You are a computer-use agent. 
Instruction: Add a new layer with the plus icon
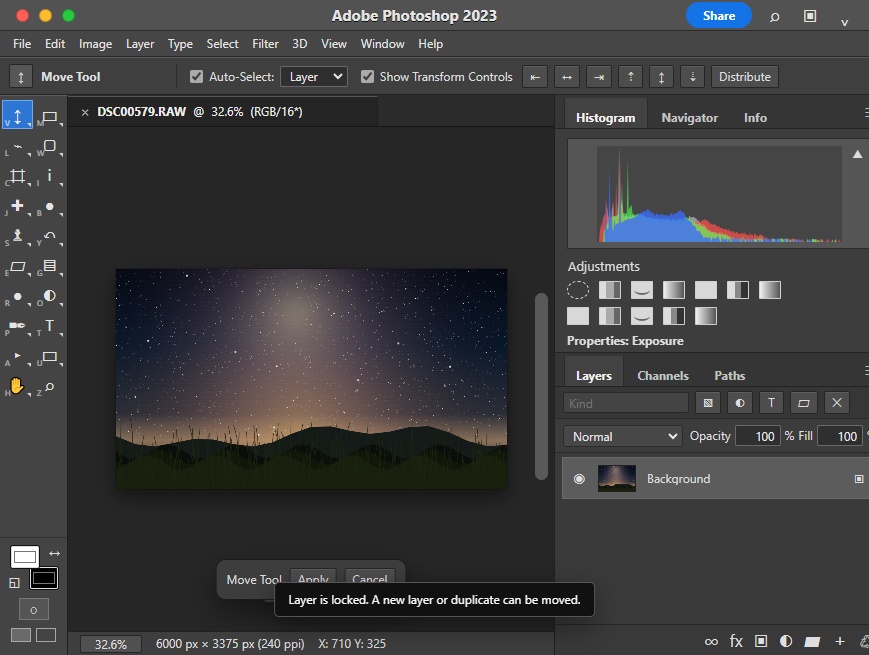840,641
